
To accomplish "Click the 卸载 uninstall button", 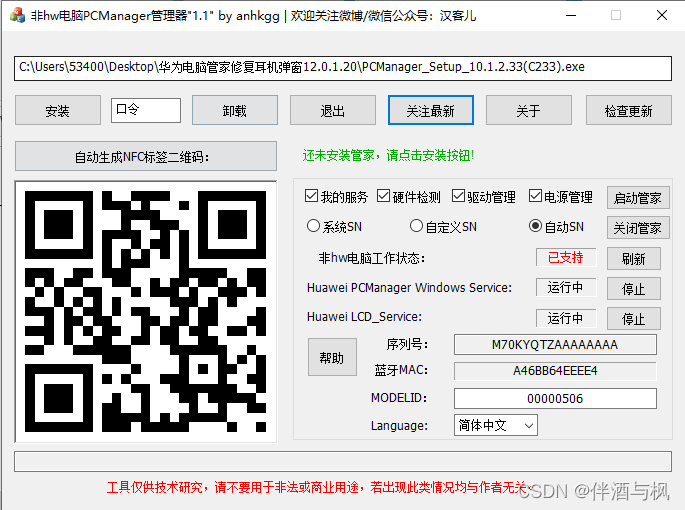I will pyautogui.click(x=235, y=111).
